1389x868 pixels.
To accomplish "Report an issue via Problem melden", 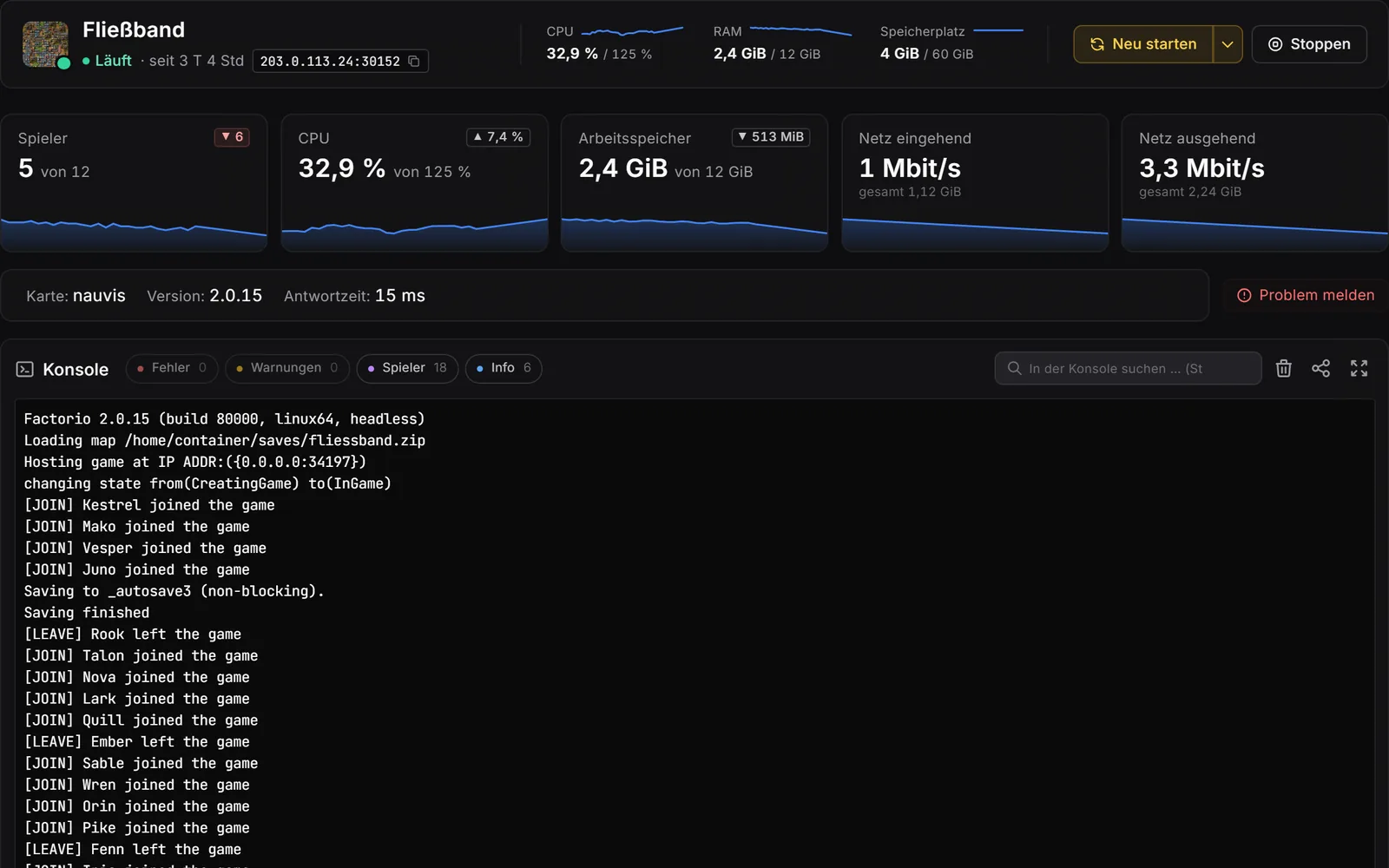I will click(1306, 295).
